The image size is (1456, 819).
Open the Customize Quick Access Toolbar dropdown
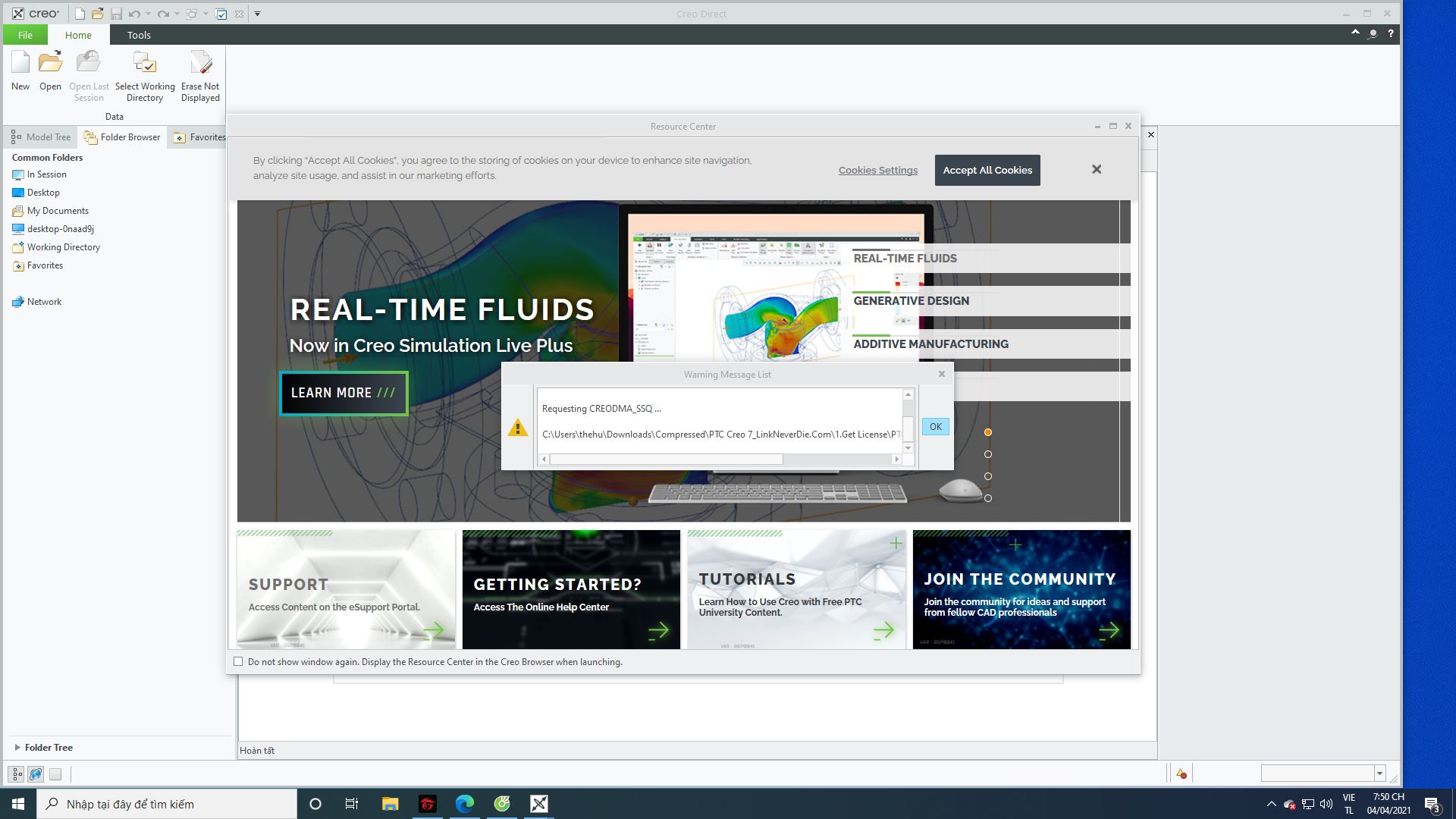[257, 14]
